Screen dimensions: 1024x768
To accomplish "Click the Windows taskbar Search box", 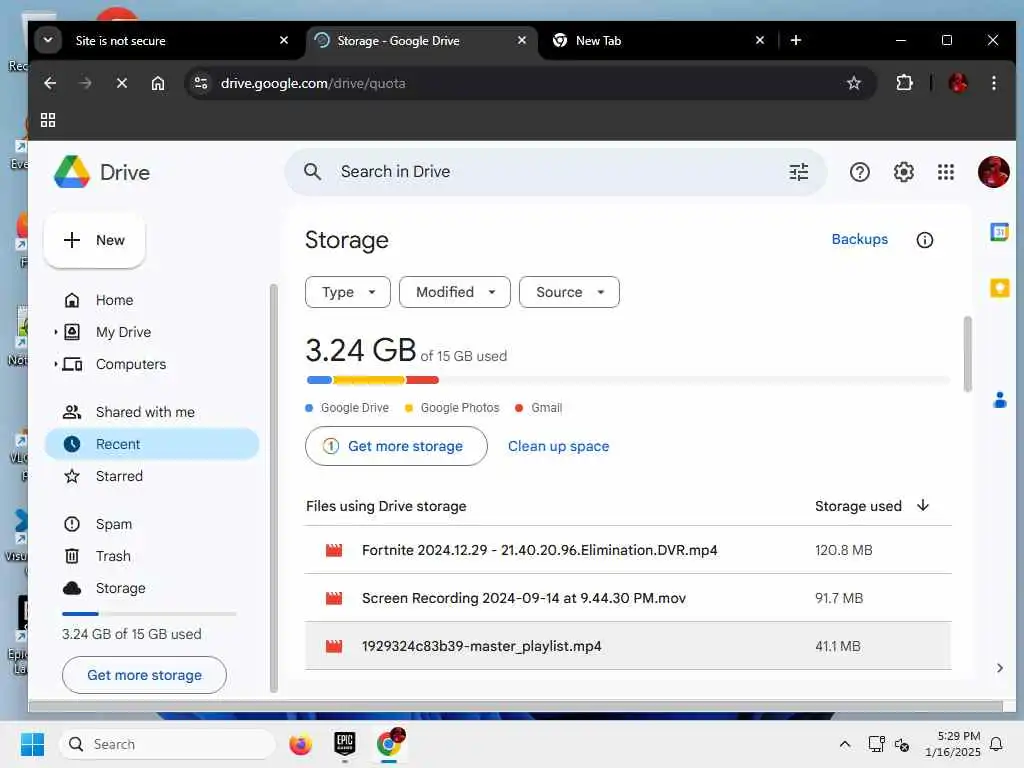I will (x=167, y=744).
